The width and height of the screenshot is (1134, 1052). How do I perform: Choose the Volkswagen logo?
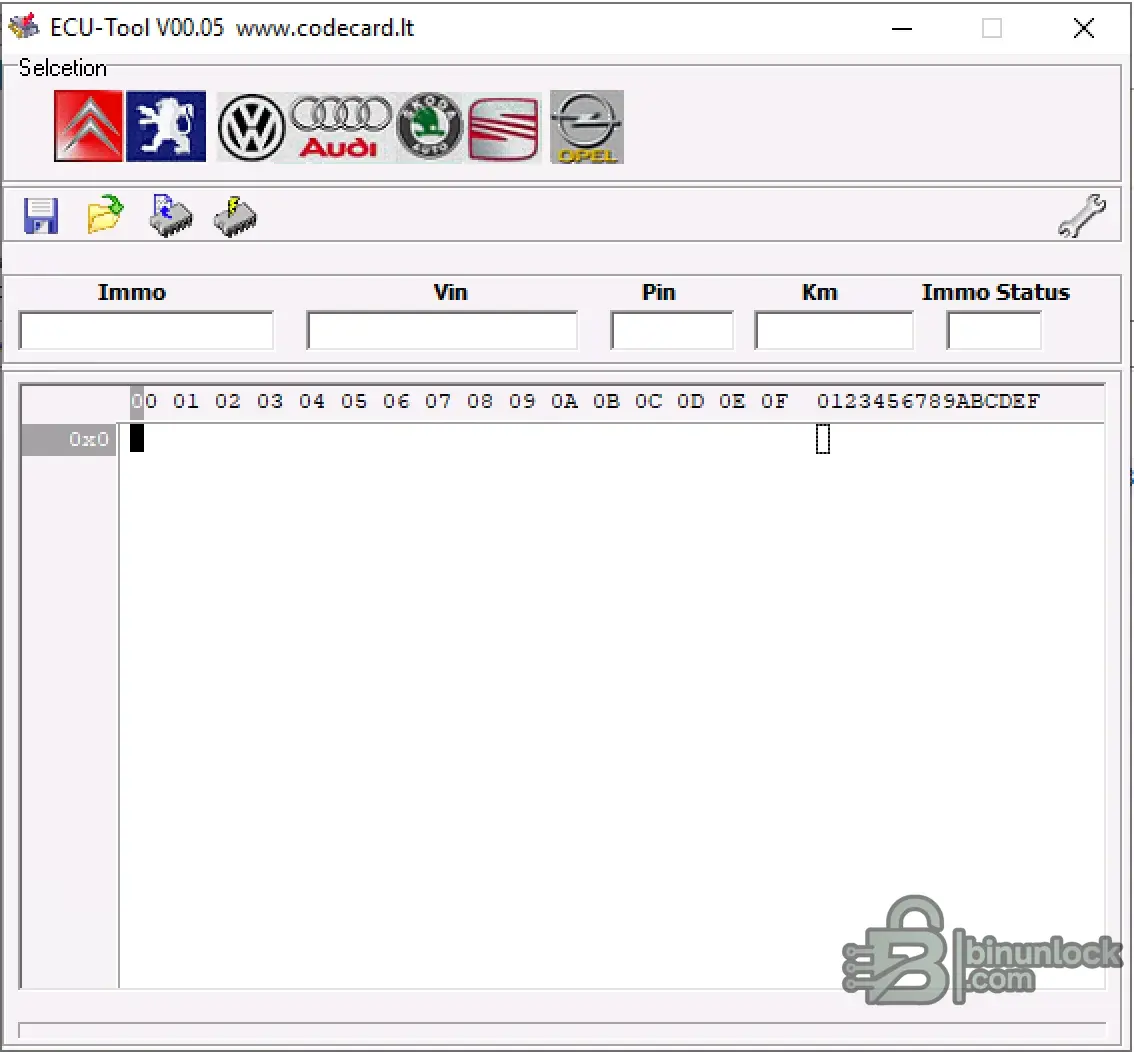252,127
